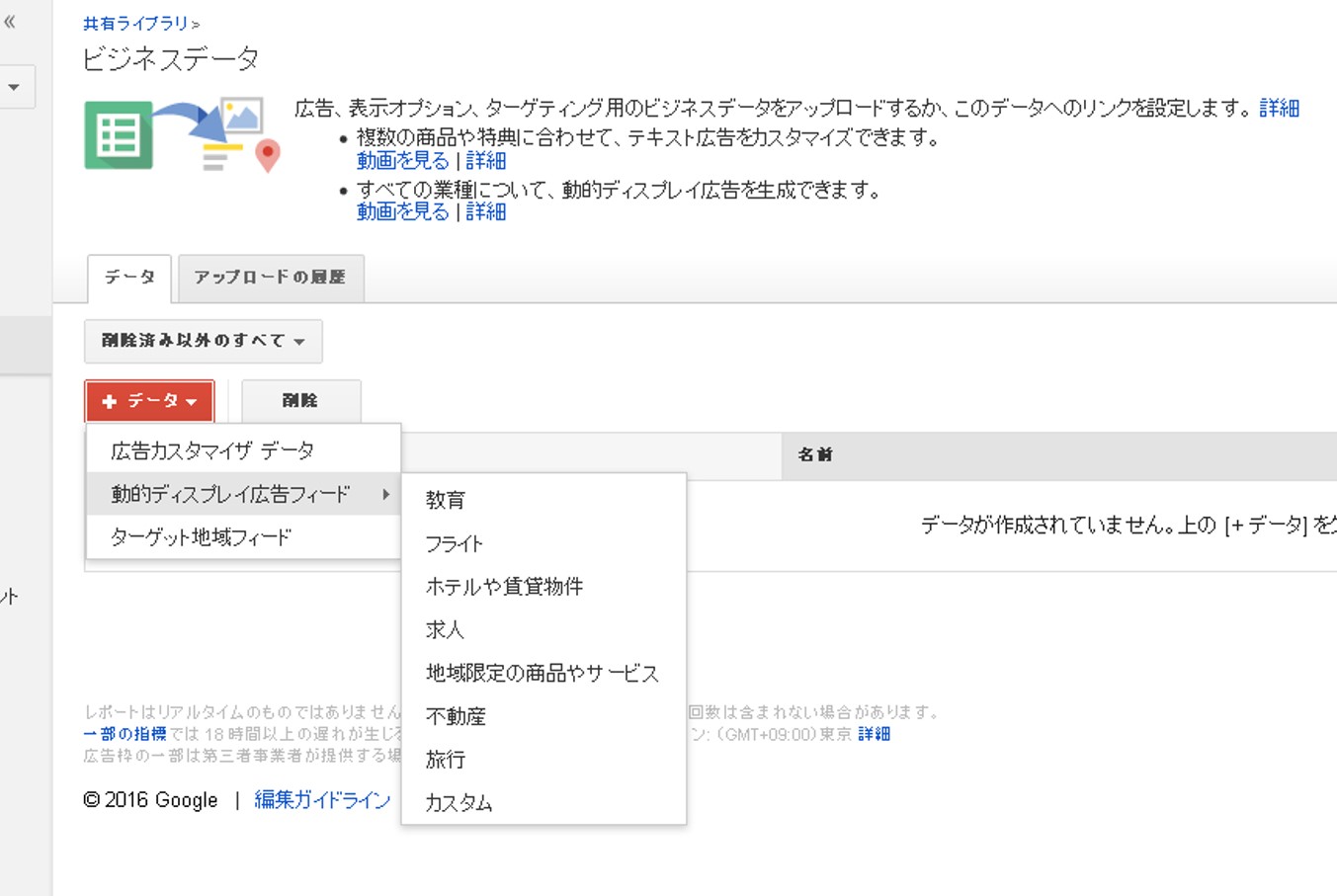
Task: Open the 編集ガイドライン footer link
Action: point(322,800)
